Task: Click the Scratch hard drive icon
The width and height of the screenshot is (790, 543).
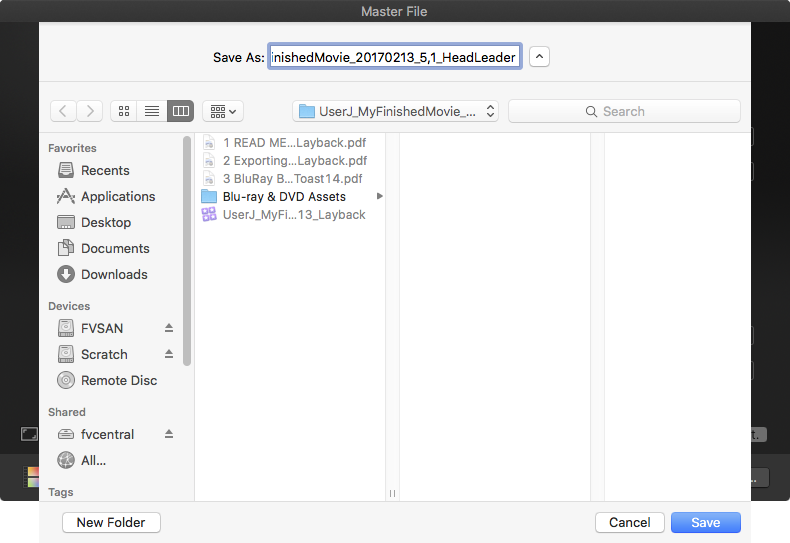Action: [x=65, y=354]
